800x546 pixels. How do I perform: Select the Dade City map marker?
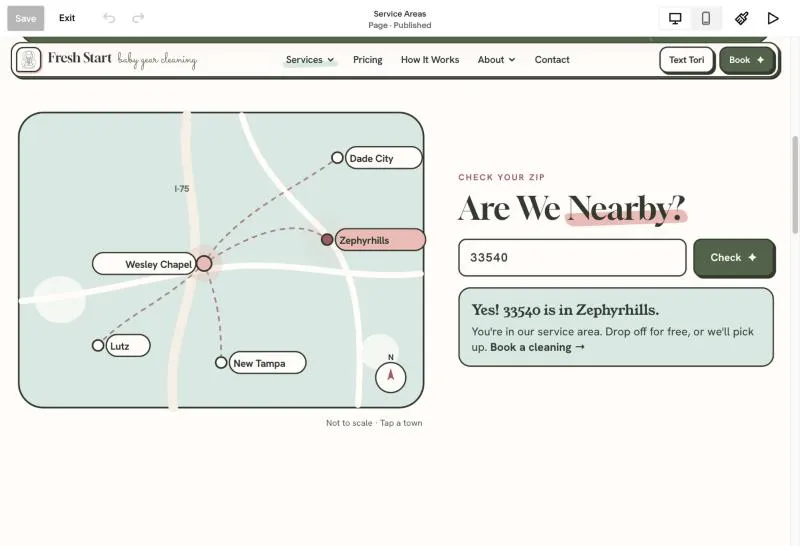point(337,158)
